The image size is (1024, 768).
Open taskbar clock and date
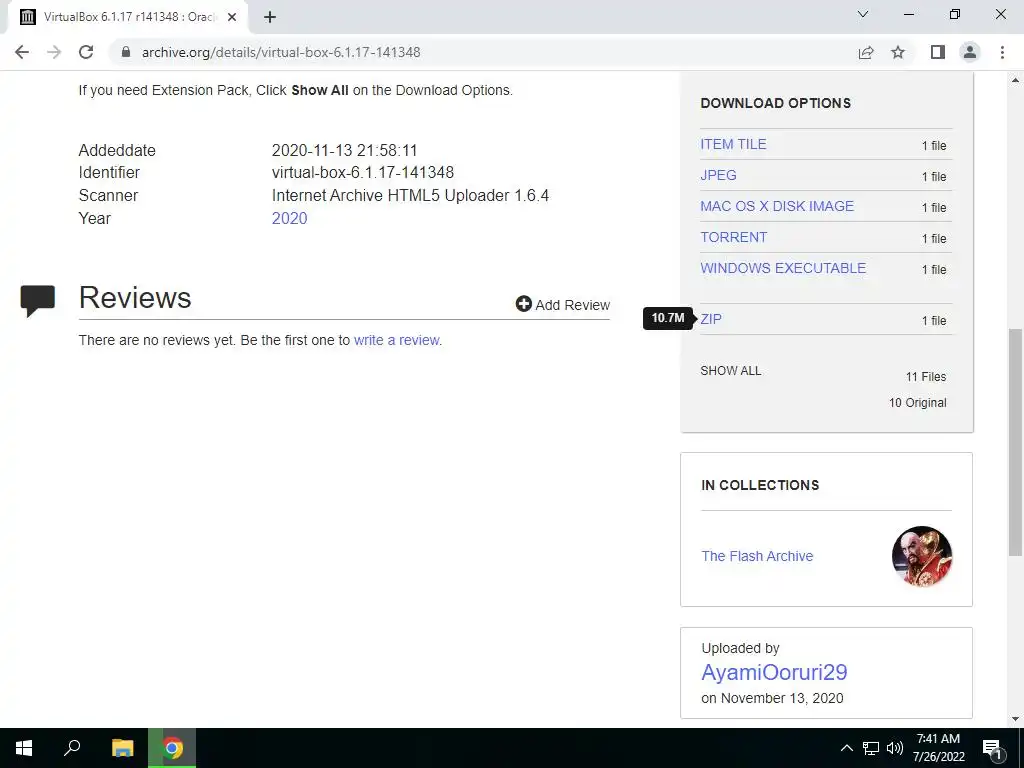pyautogui.click(x=938, y=748)
